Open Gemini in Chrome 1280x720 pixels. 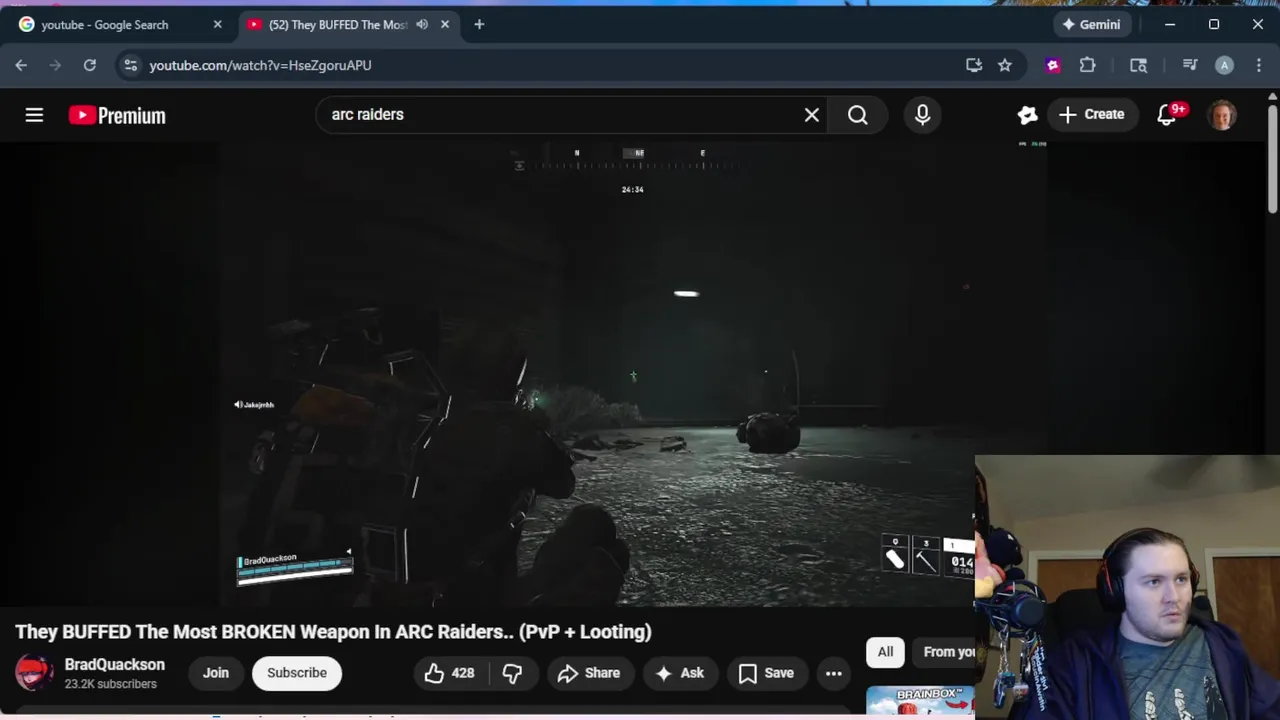point(1091,25)
